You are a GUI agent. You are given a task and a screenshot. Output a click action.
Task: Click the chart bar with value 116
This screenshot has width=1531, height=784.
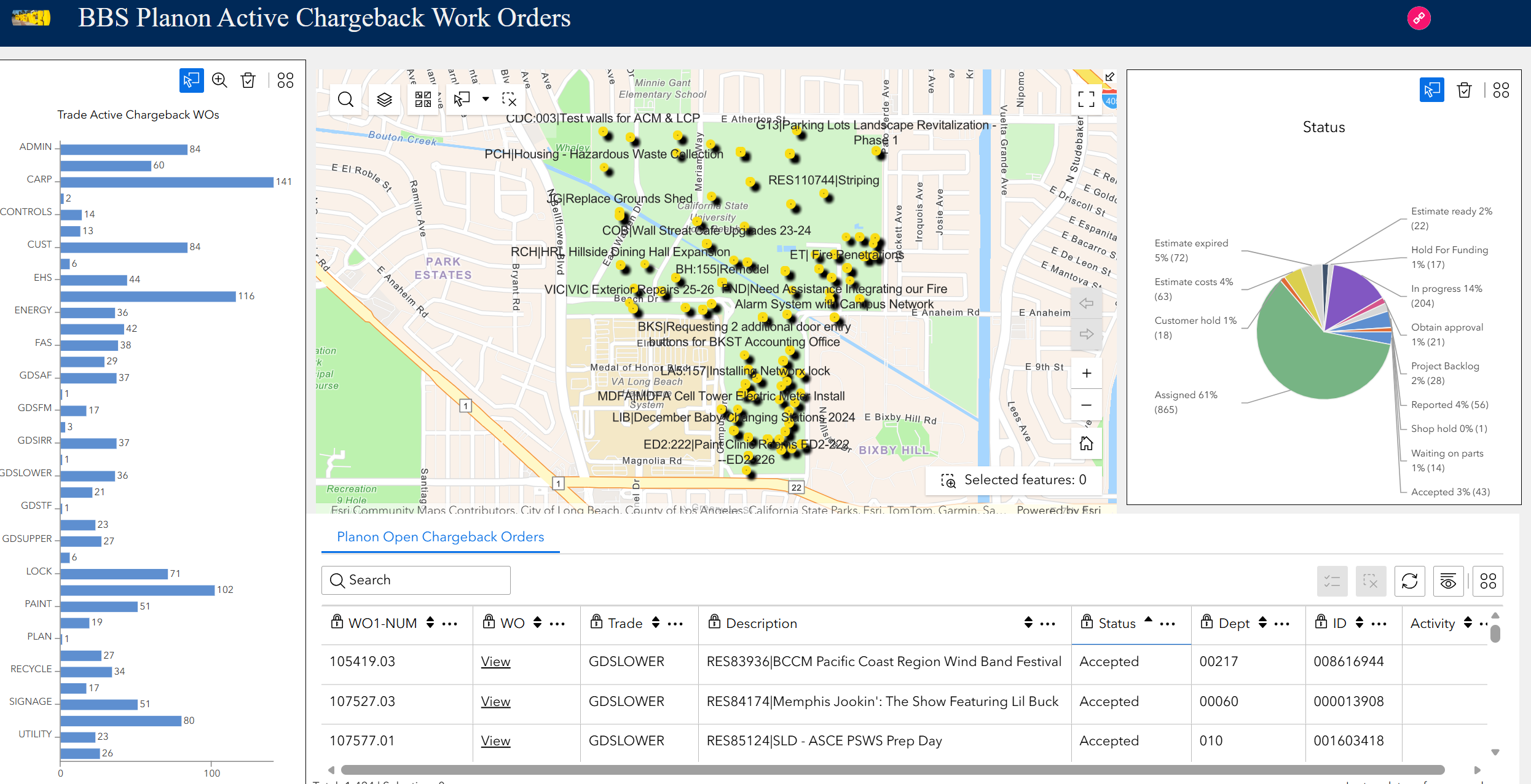pyautogui.click(x=148, y=296)
